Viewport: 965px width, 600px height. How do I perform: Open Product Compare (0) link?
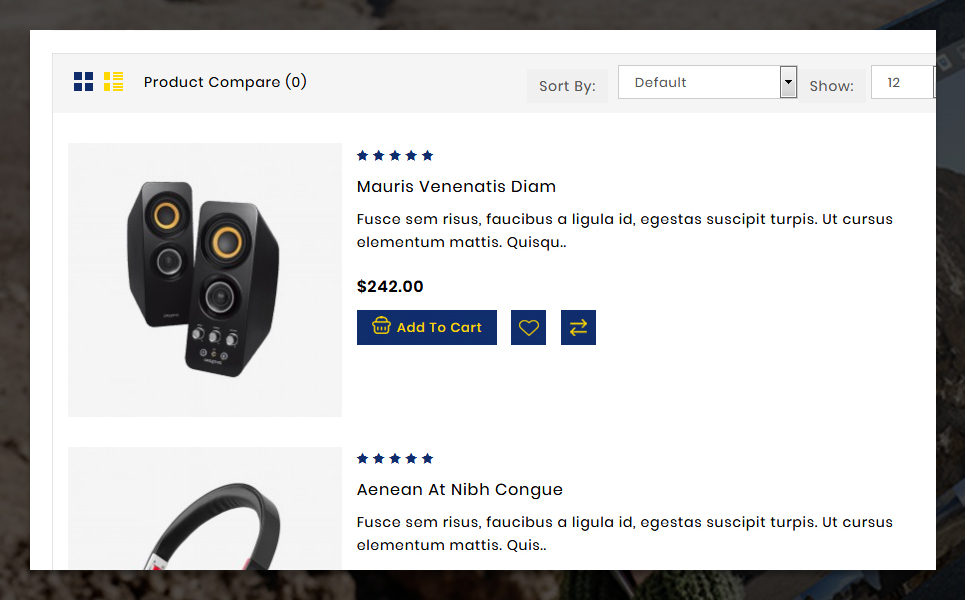click(225, 82)
